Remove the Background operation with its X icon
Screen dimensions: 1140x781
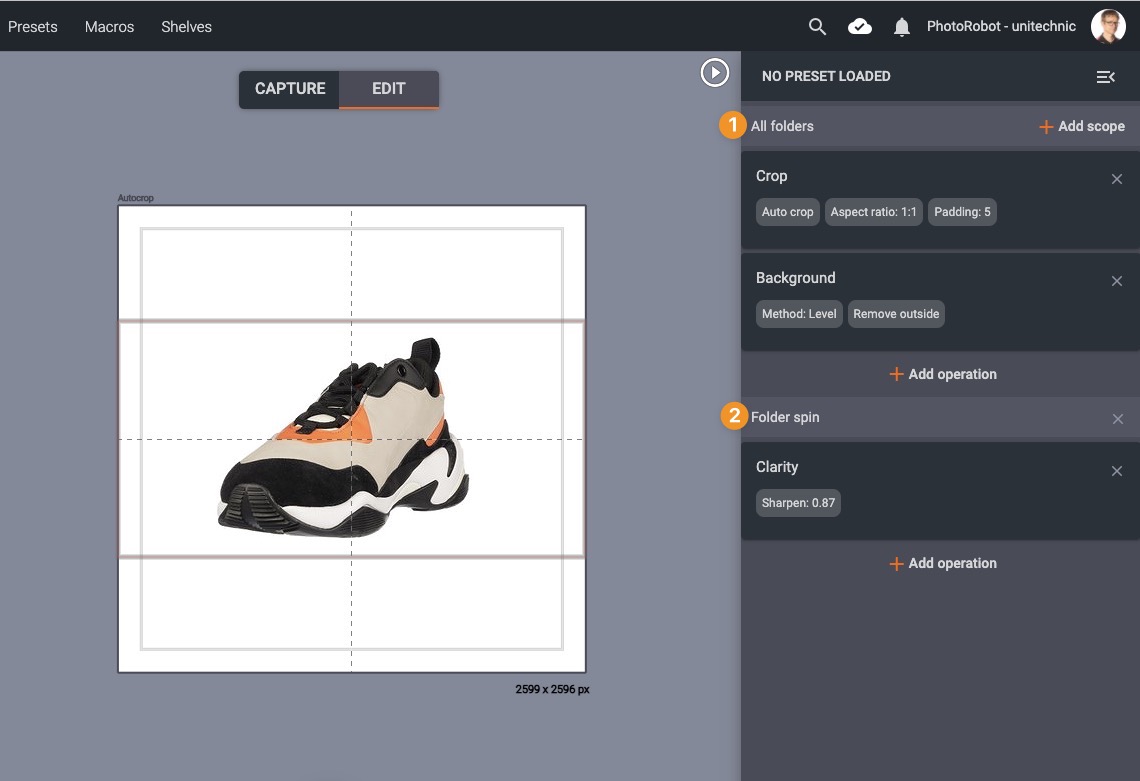tap(1117, 281)
